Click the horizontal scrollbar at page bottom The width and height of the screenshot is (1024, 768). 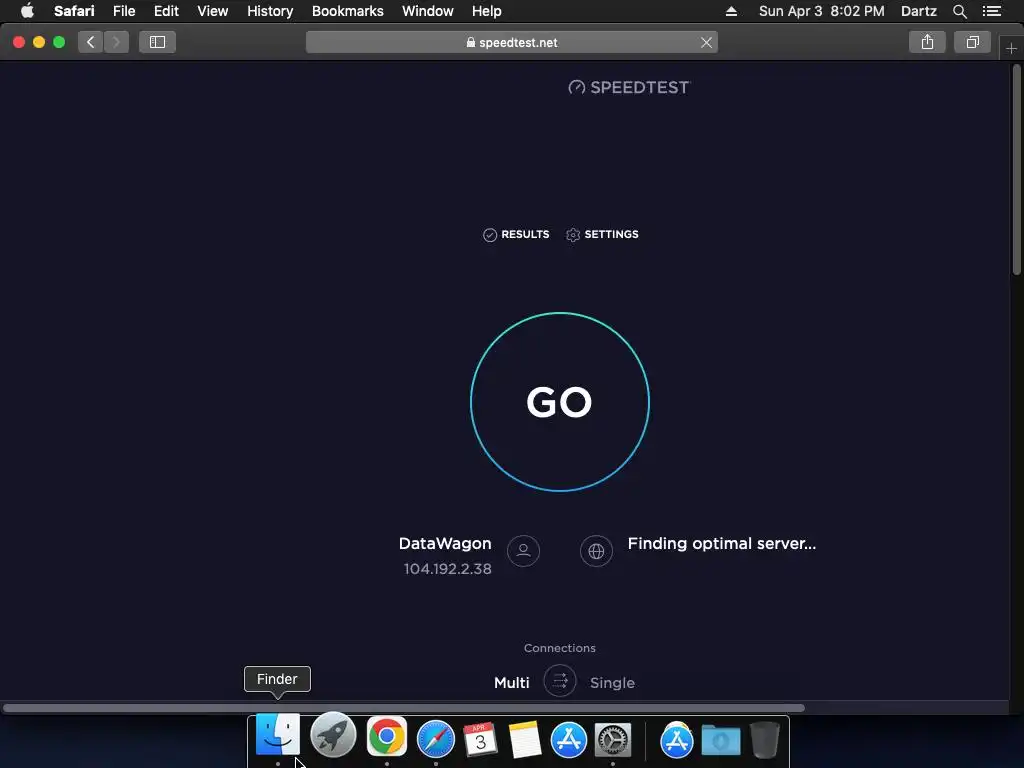click(x=404, y=708)
